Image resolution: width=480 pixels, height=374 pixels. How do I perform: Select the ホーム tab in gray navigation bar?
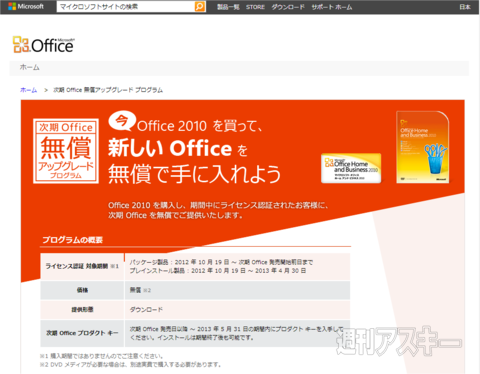pyautogui.click(x=30, y=67)
